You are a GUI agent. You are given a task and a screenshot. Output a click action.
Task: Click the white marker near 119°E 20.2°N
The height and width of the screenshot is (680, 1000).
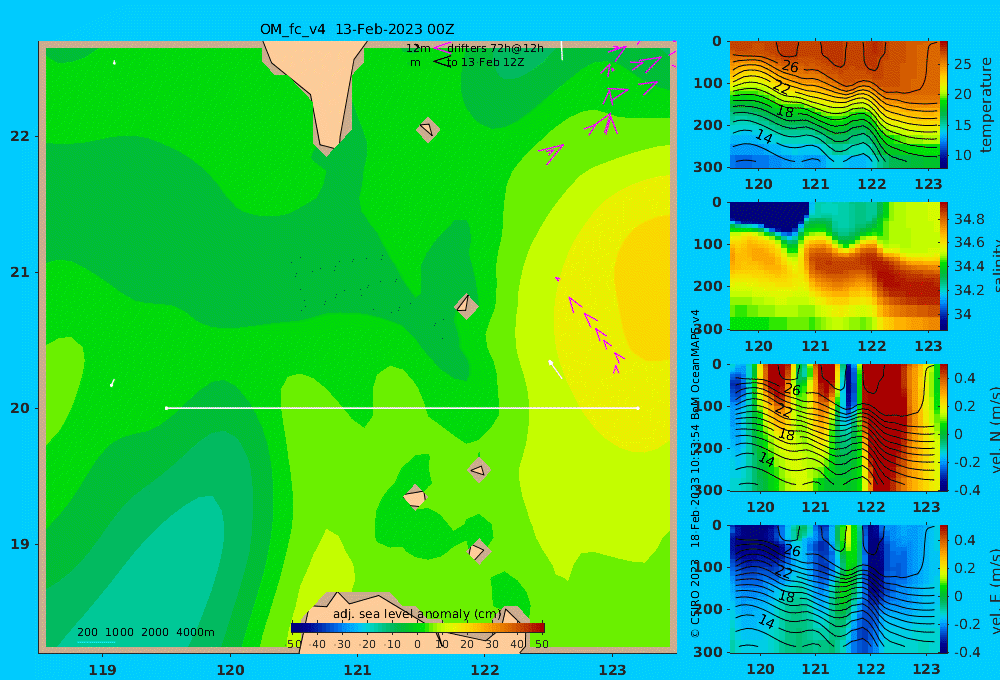tap(112, 383)
